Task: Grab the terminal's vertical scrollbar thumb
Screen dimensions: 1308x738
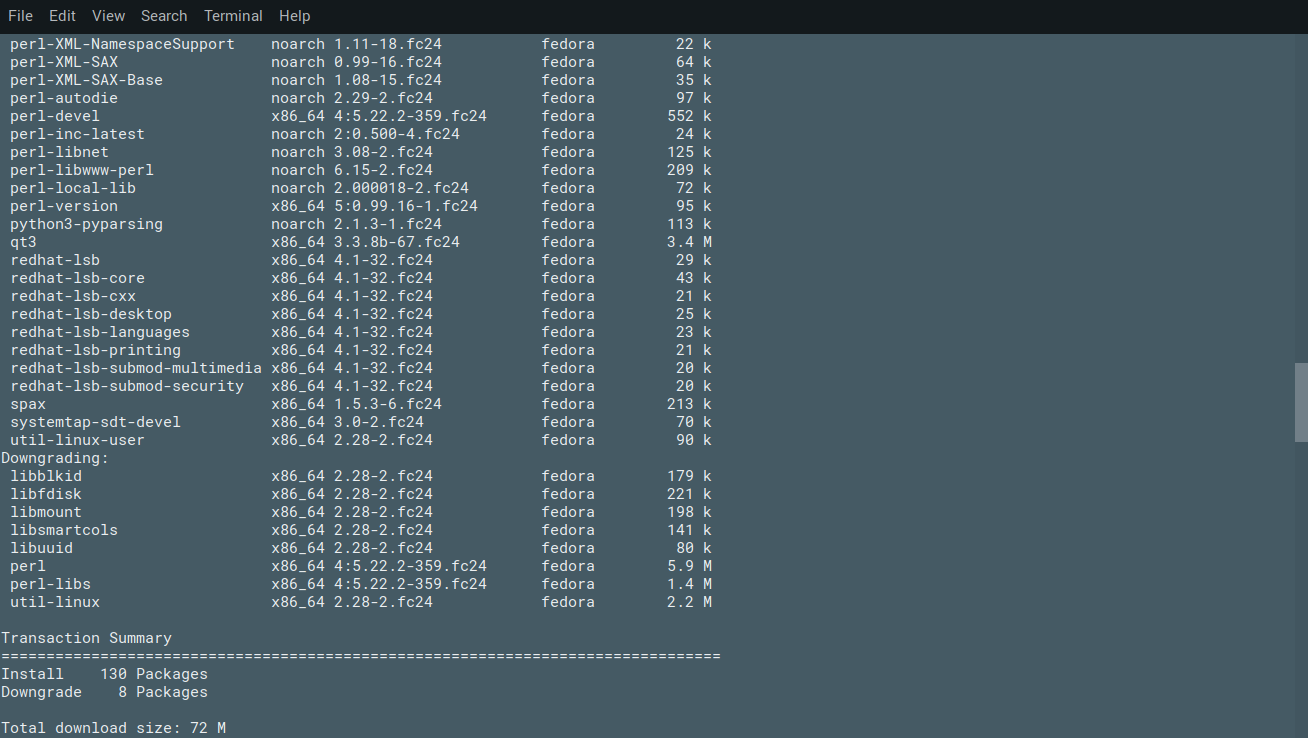Action: pyautogui.click(x=1301, y=402)
